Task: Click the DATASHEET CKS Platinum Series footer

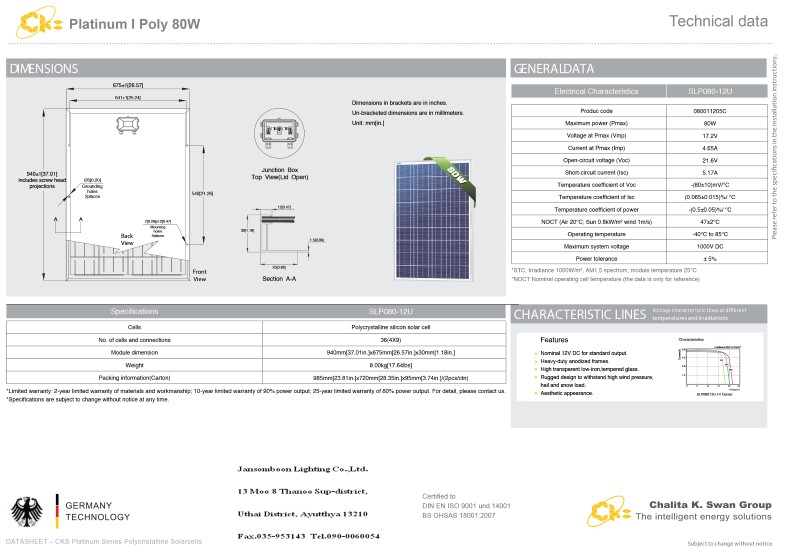Action: (104, 541)
